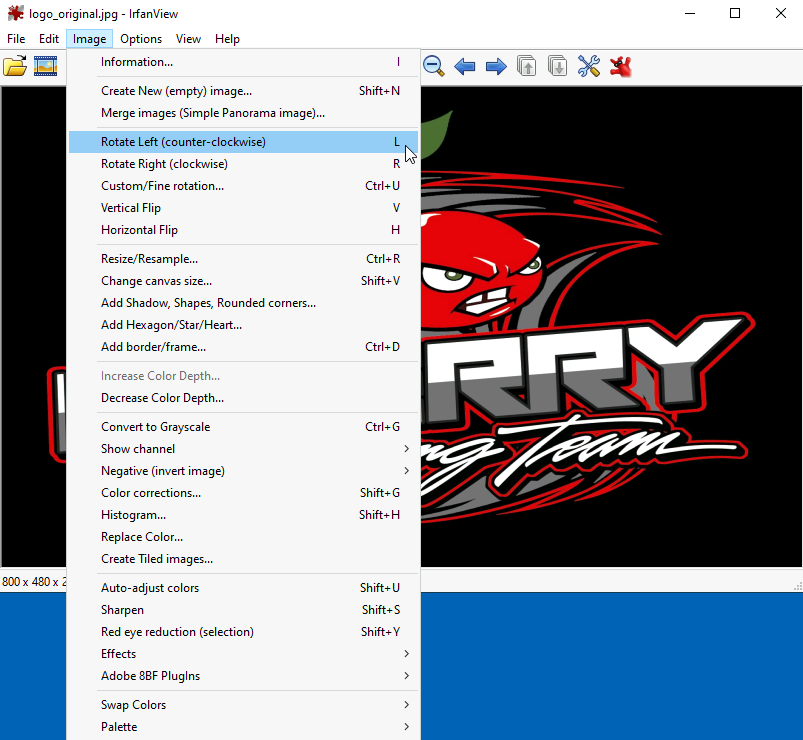Image resolution: width=803 pixels, height=740 pixels.
Task: Select Information... from the Image menu
Action: coord(243,62)
